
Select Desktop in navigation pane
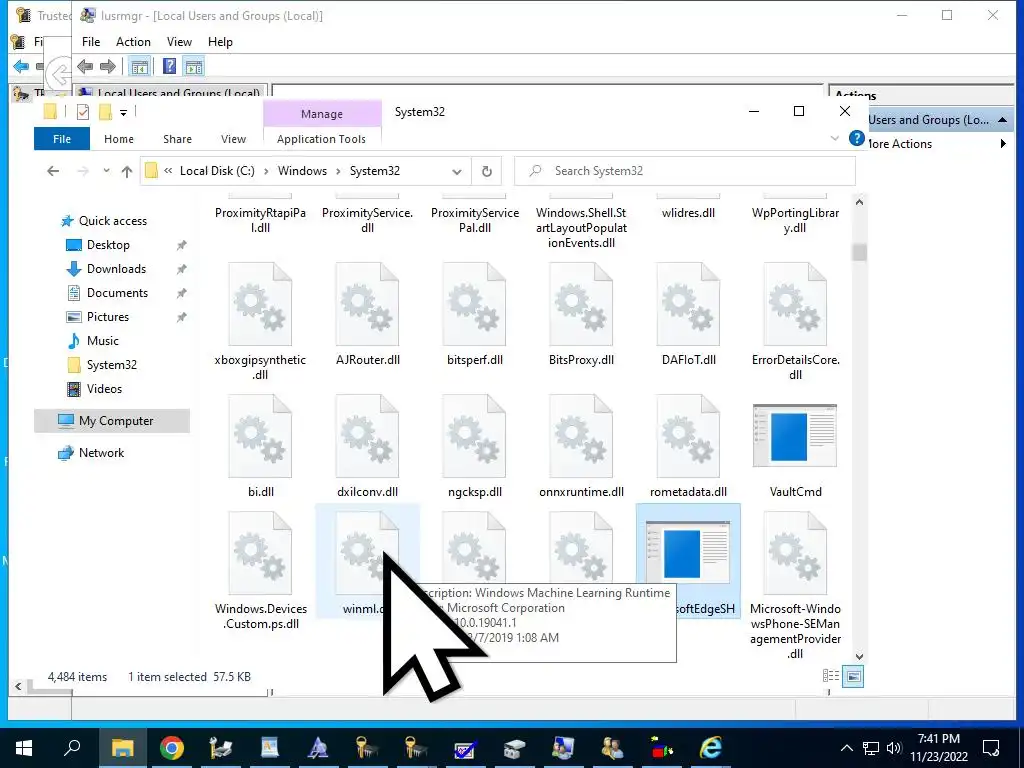(x=108, y=245)
